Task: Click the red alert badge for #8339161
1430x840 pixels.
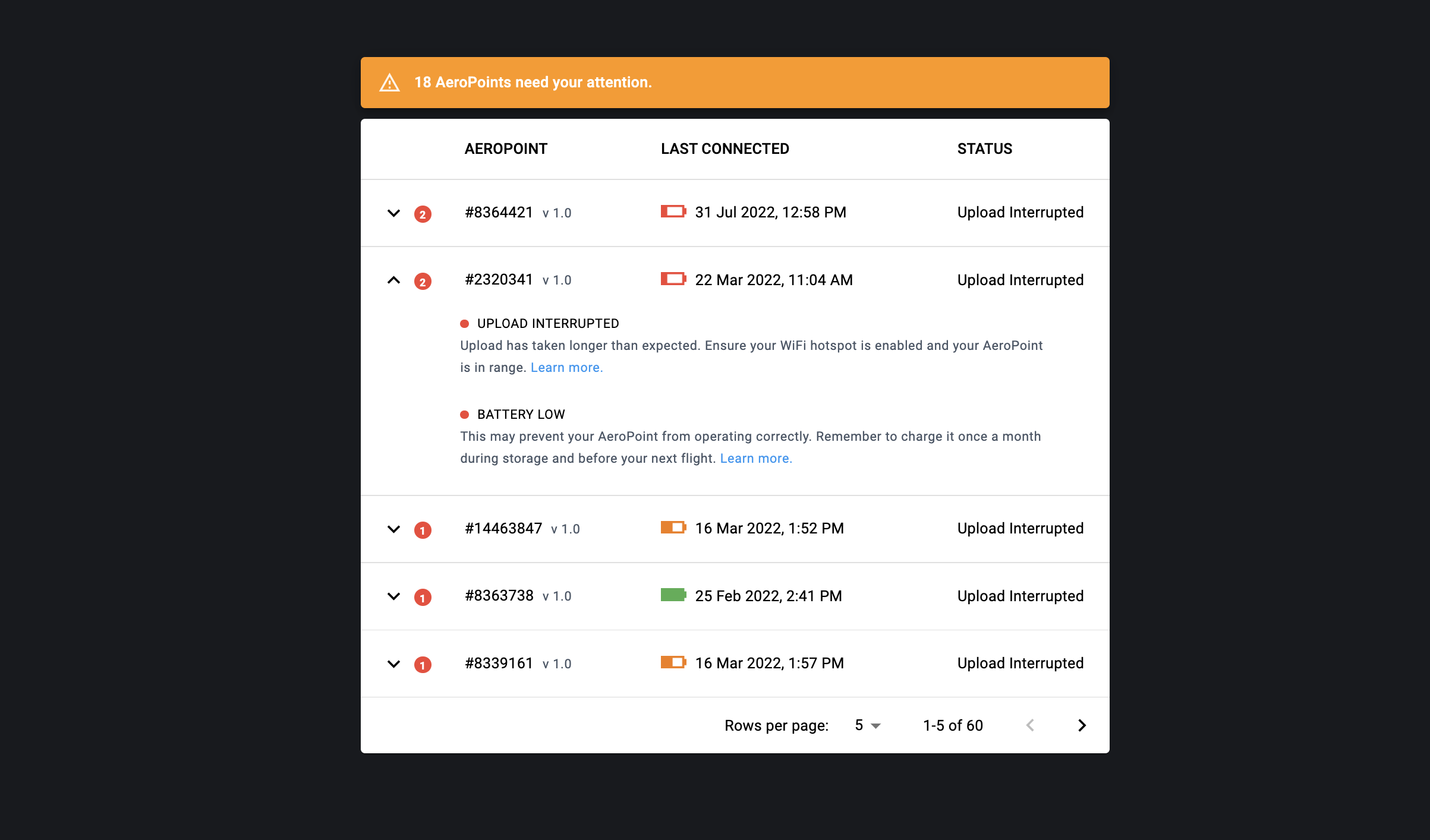Action: 423,665
